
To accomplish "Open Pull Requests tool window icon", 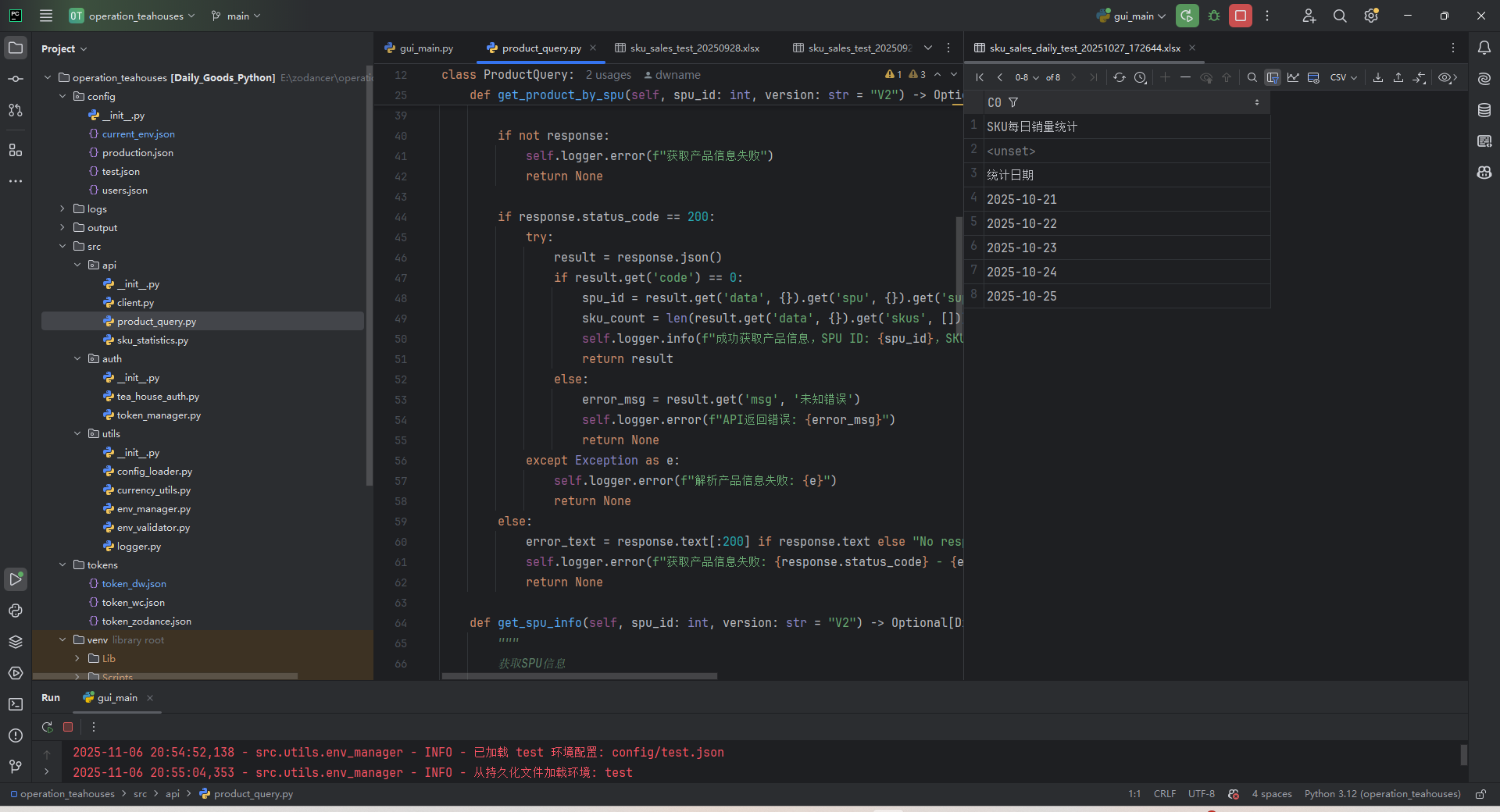I will (x=16, y=110).
